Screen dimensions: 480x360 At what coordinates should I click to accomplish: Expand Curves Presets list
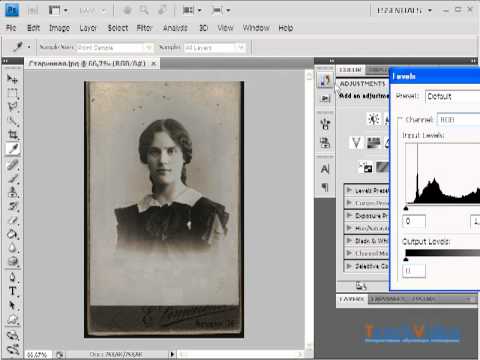tap(349, 203)
